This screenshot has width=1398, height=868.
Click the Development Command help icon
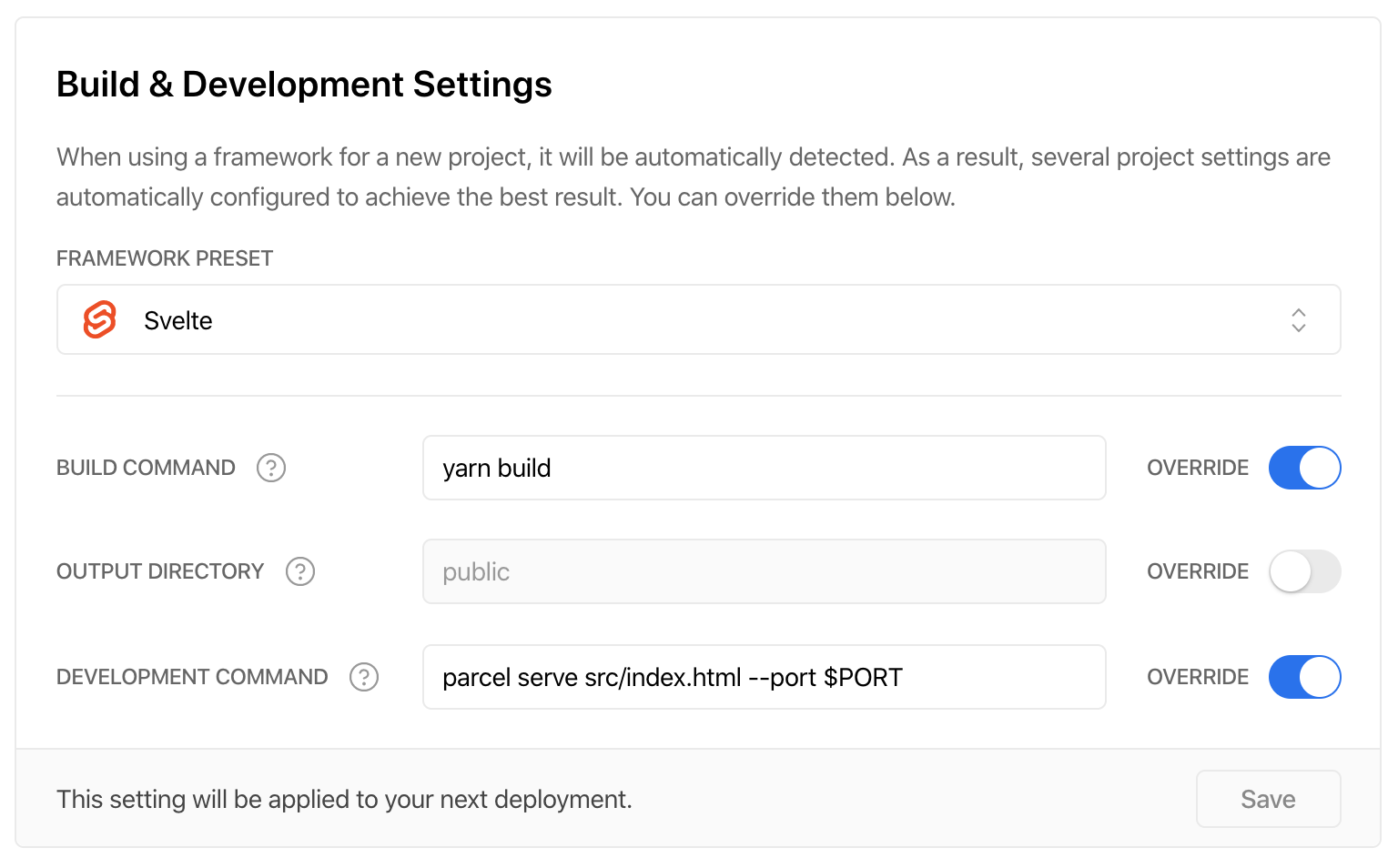pyautogui.click(x=364, y=677)
